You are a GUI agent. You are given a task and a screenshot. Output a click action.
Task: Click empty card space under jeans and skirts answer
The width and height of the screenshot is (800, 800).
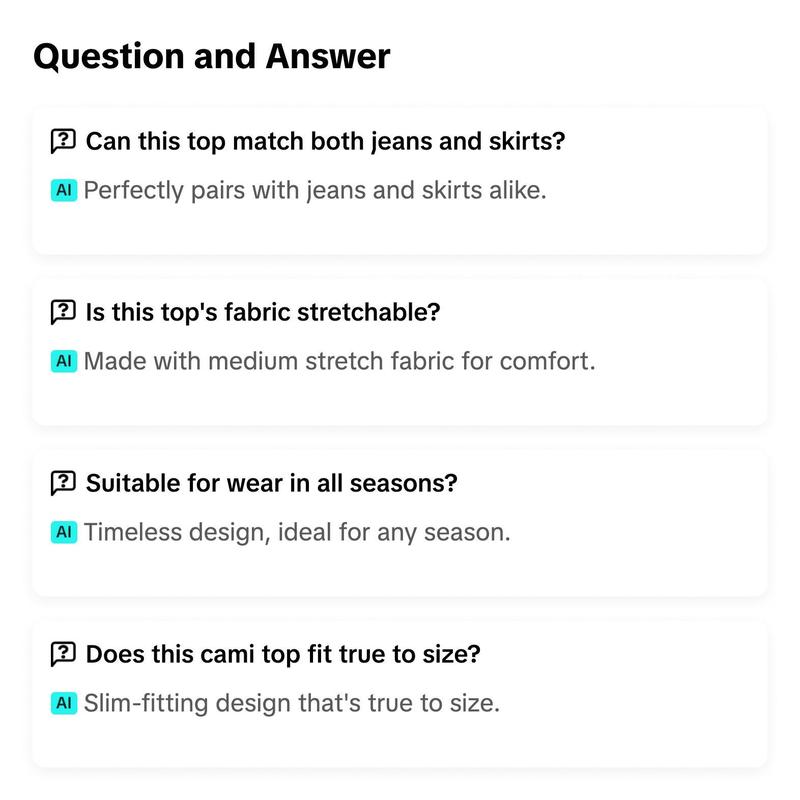(x=399, y=228)
